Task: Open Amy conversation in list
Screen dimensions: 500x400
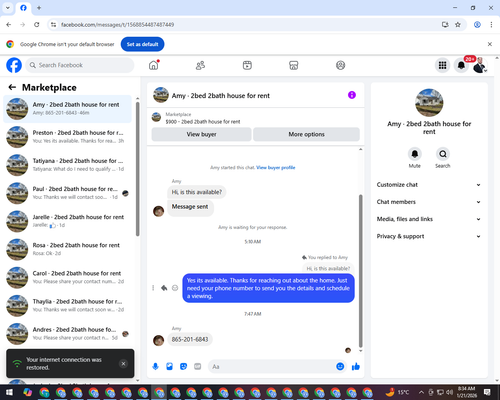Action: (x=67, y=109)
